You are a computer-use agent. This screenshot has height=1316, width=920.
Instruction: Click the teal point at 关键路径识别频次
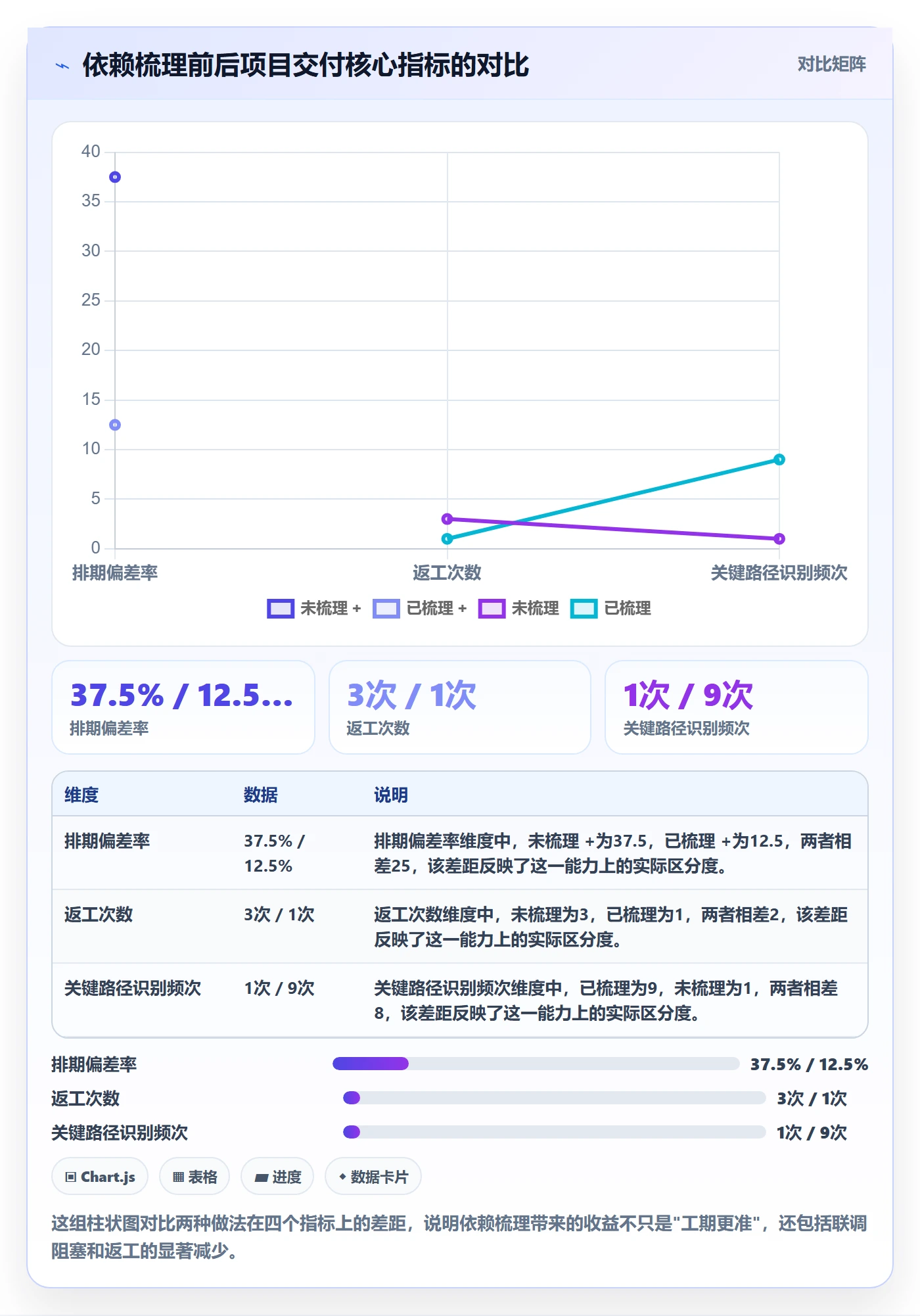[779, 459]
